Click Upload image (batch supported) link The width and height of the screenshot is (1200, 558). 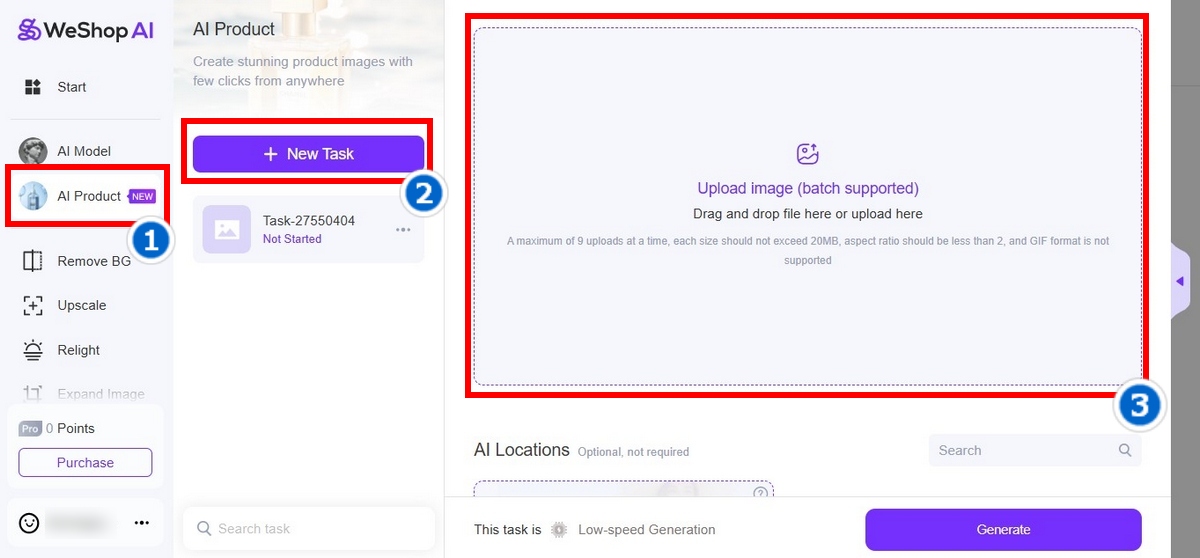click(x=808, y=188)
